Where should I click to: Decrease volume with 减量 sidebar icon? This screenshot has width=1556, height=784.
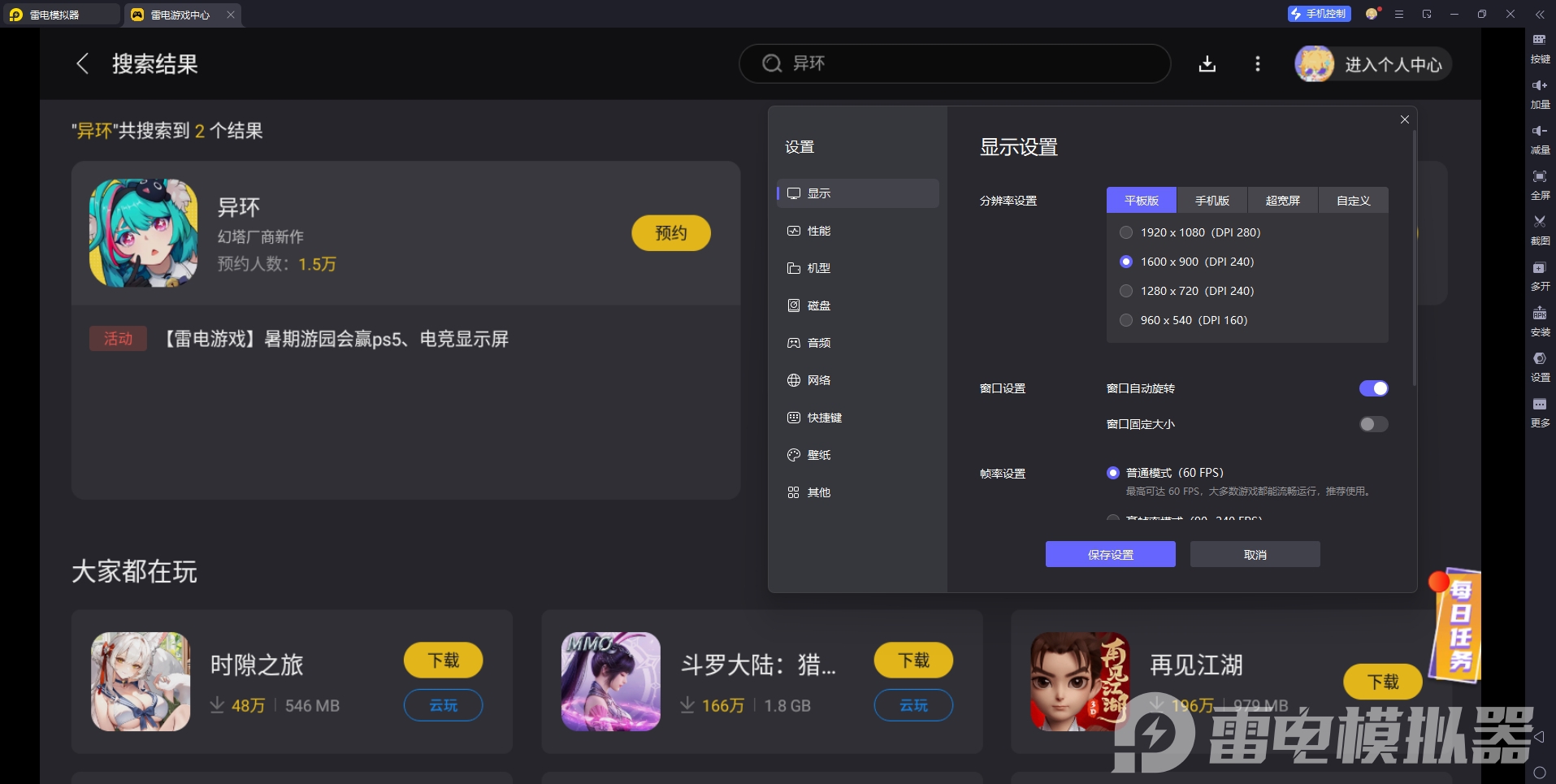[x=1540, y=140]
